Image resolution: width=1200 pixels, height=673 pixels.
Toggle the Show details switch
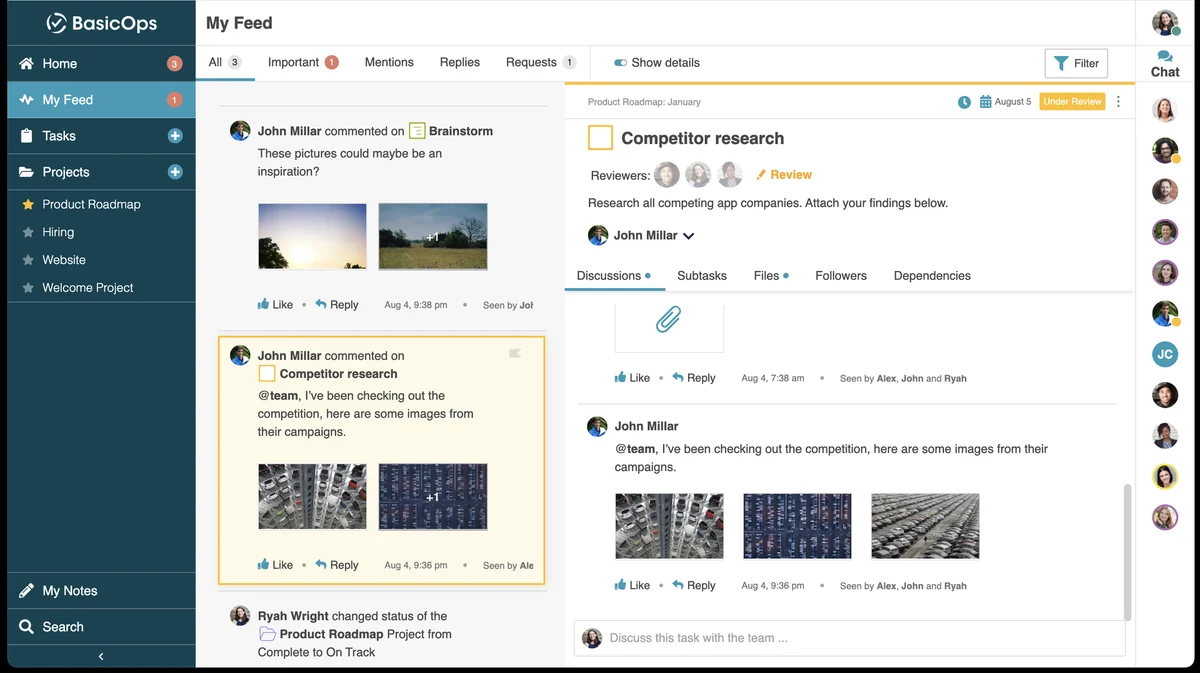click(x=620, y=62)
